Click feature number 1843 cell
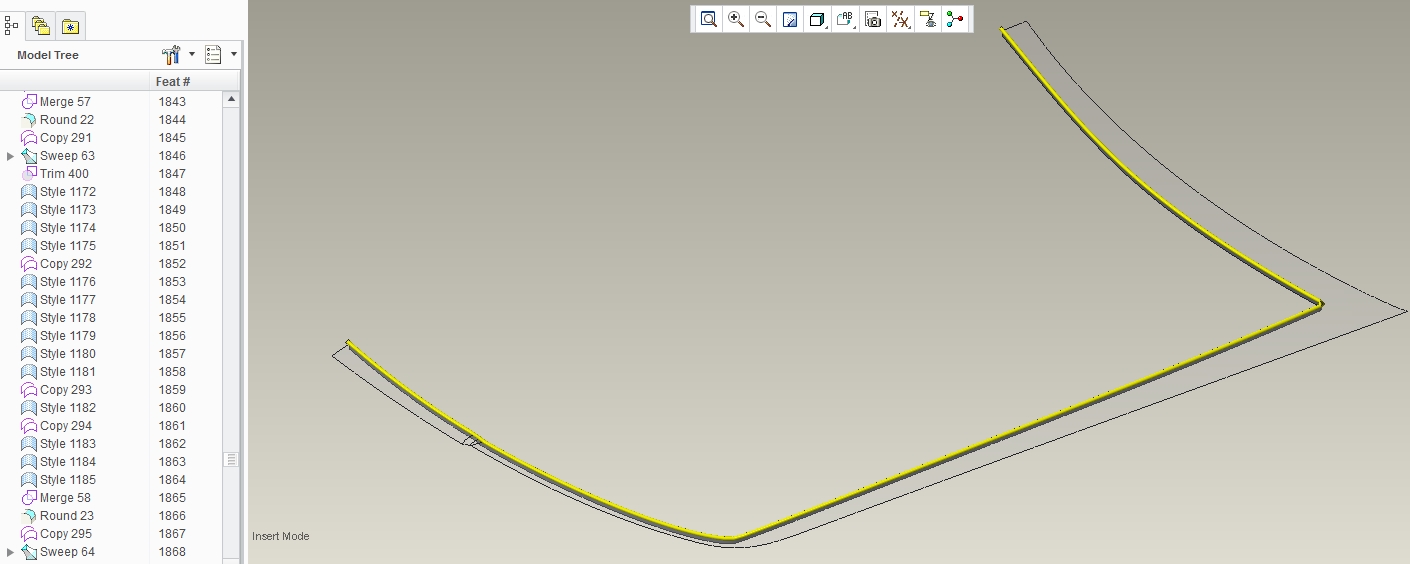The width and height of the screenshot is (1410, 564). pyautogui.click(x=172, y=102)
